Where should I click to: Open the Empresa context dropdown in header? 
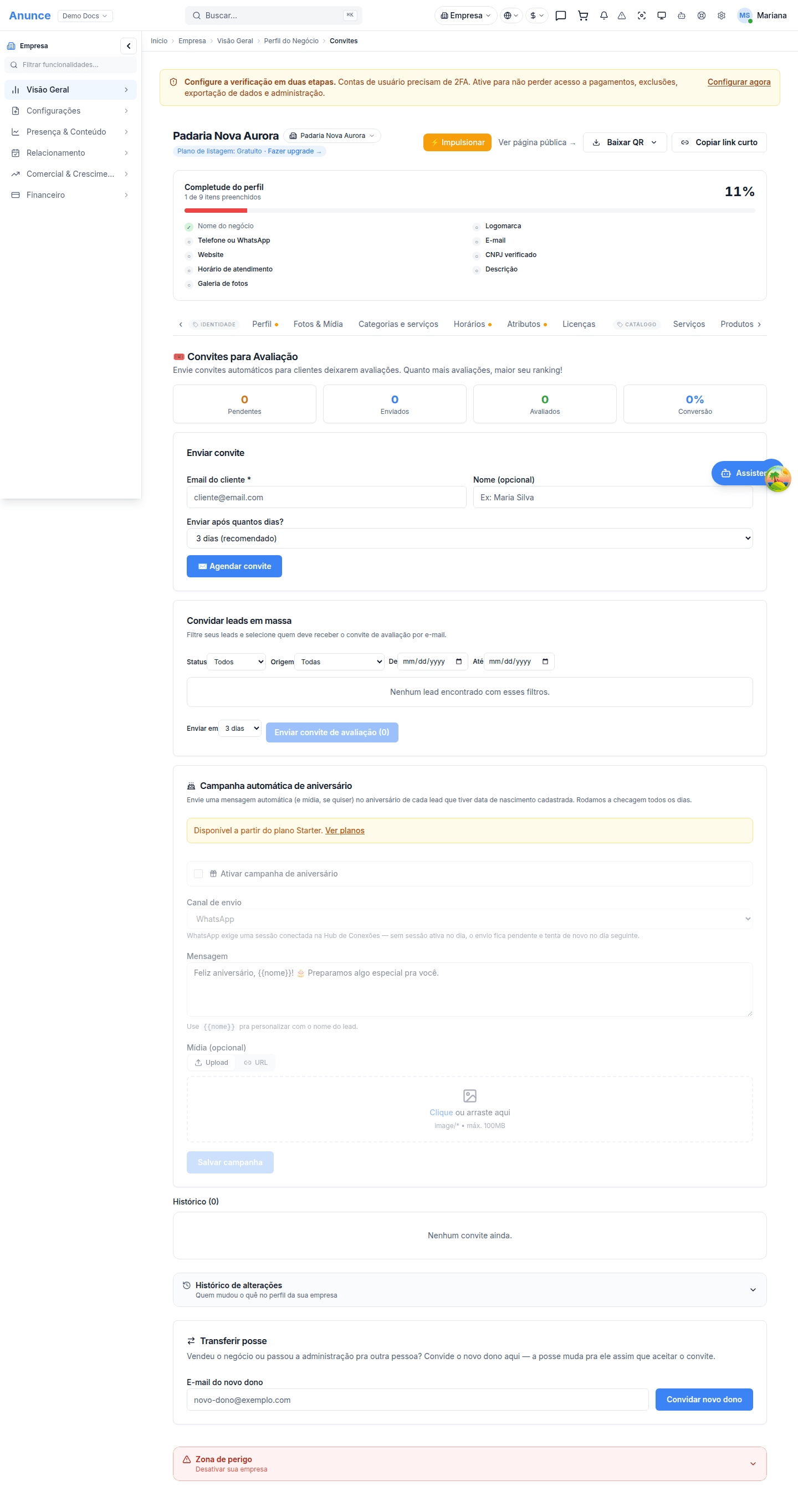click(465, 16)
